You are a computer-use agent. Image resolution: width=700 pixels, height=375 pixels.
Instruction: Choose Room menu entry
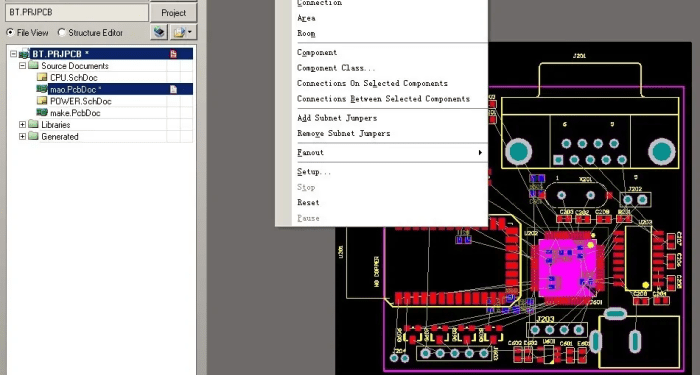click(306, 33)
